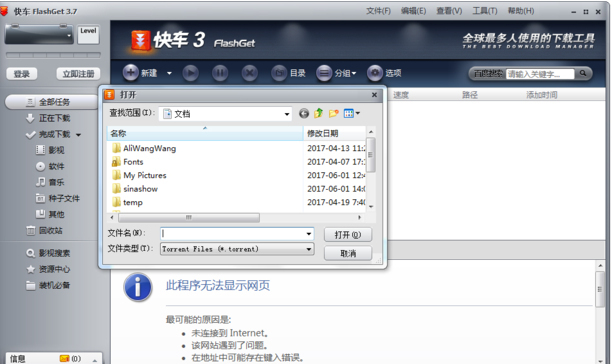Expand the 信息 panel arrow

tap(95, 360)
